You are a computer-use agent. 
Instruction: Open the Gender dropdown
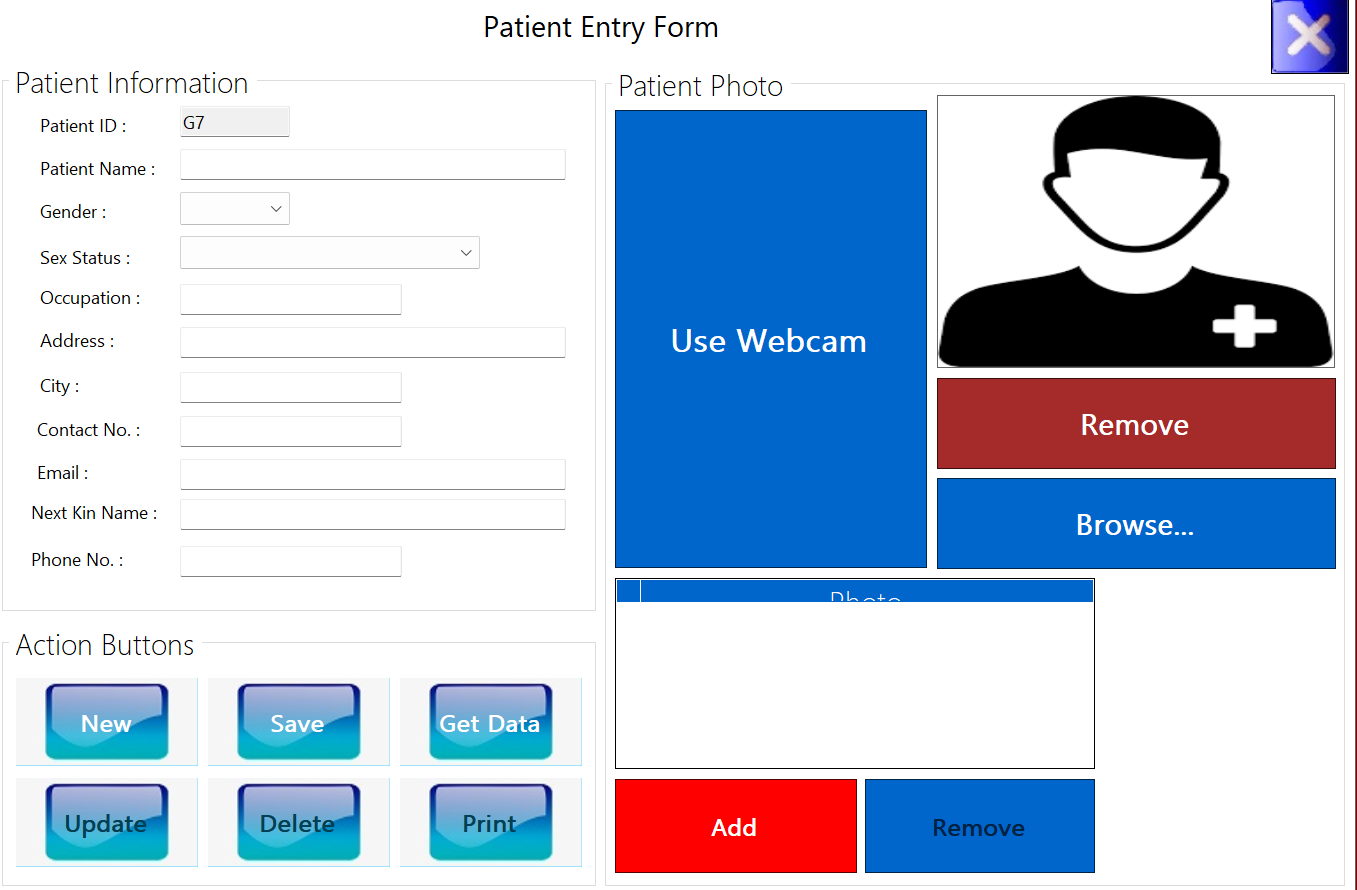235,209
